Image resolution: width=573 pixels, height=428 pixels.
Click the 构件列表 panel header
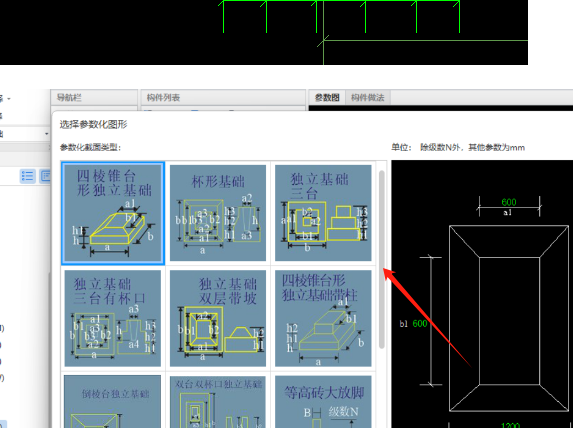(223, 98)
